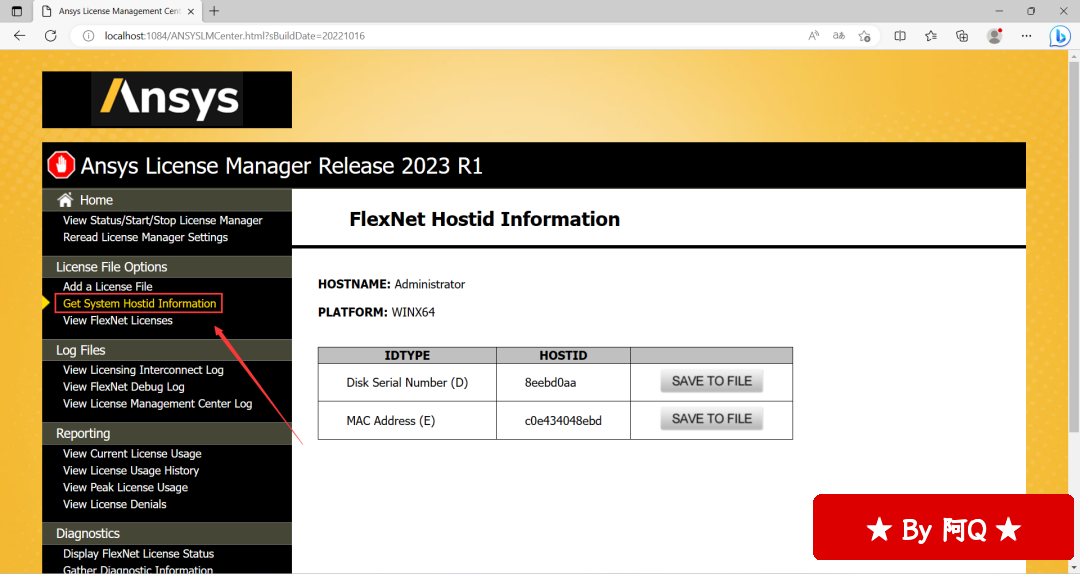Viewport: 1080px width, 574px height.
Task: Reload the page with the Refresh icon
Action: tap(50, 36)
